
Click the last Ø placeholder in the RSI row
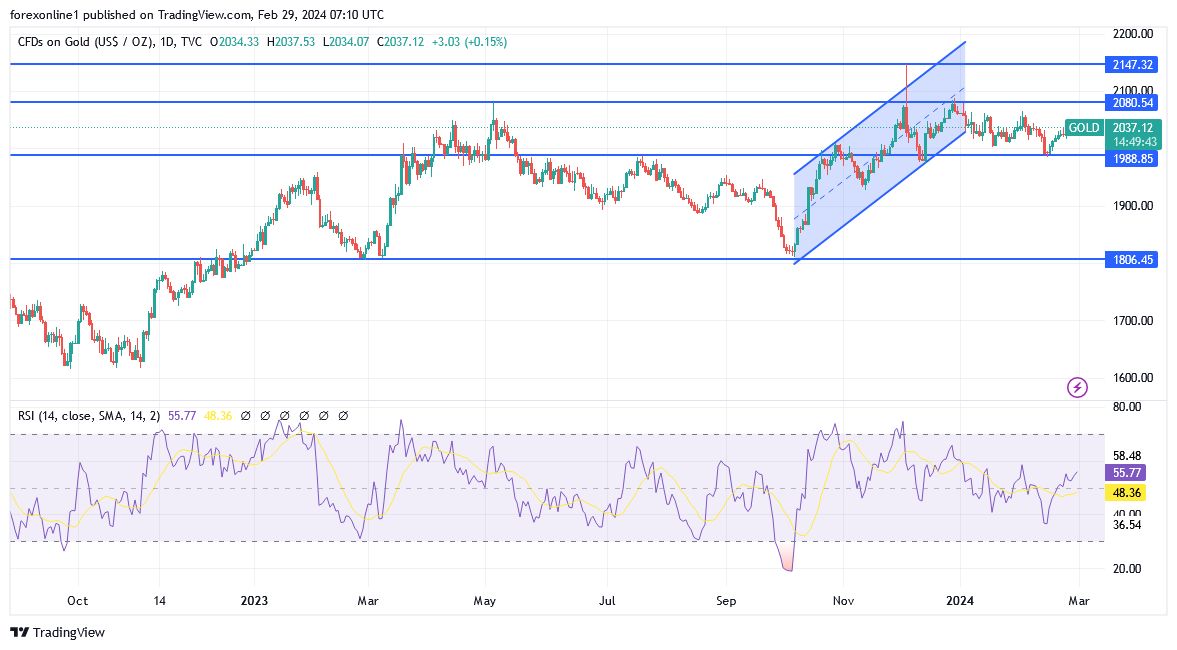[344, 414]
